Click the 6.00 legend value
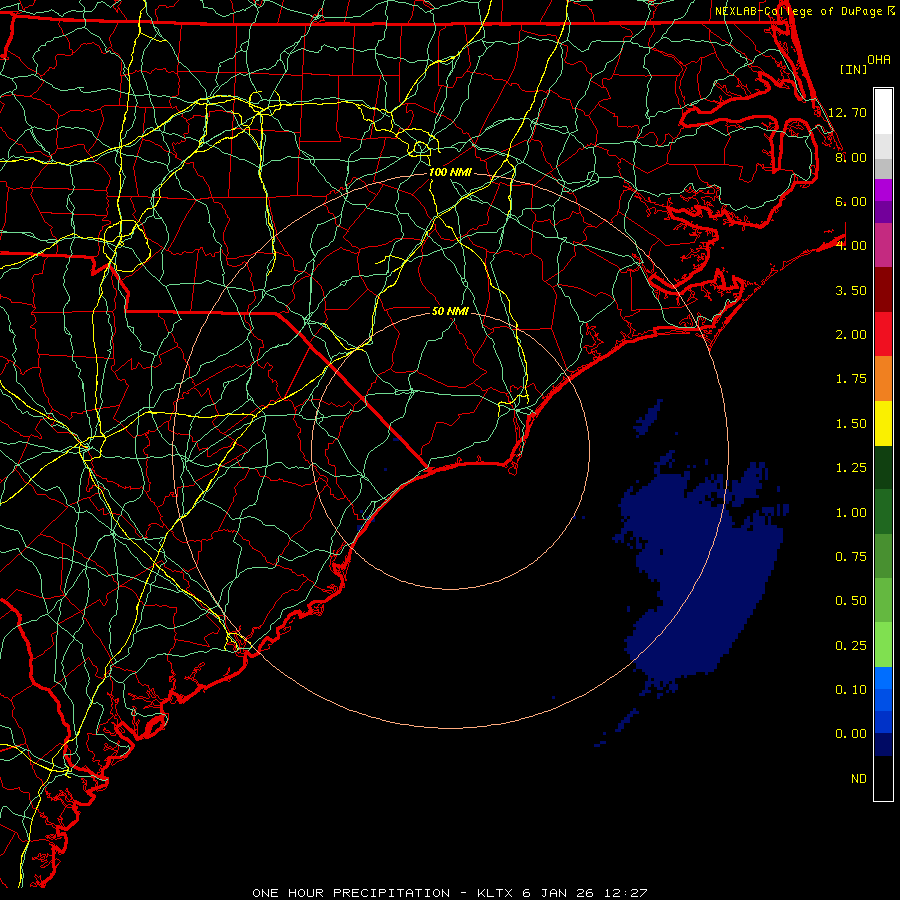 click(851, 201)
